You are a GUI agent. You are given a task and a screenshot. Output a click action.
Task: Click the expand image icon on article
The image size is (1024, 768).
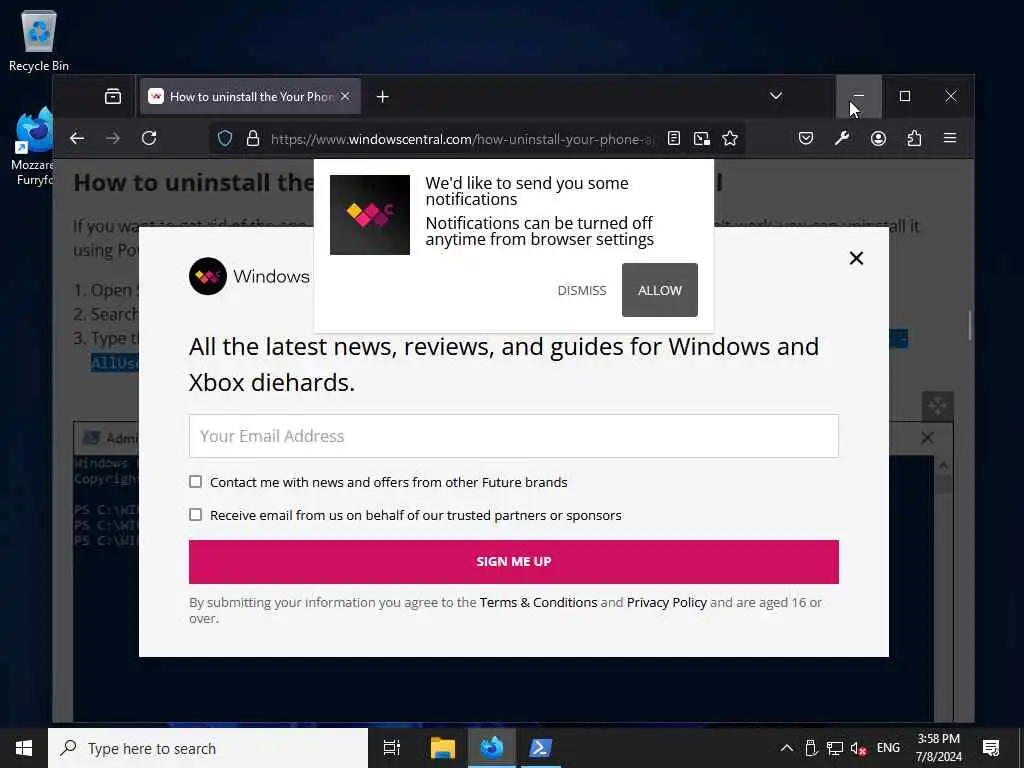pyautogui.click(x=938, y=407)
